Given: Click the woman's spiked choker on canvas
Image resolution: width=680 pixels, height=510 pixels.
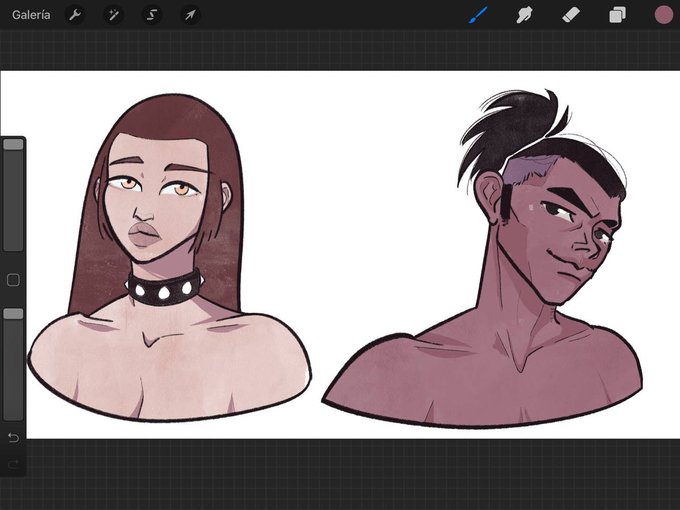Looking at the screenshot, I should point(164,288).
